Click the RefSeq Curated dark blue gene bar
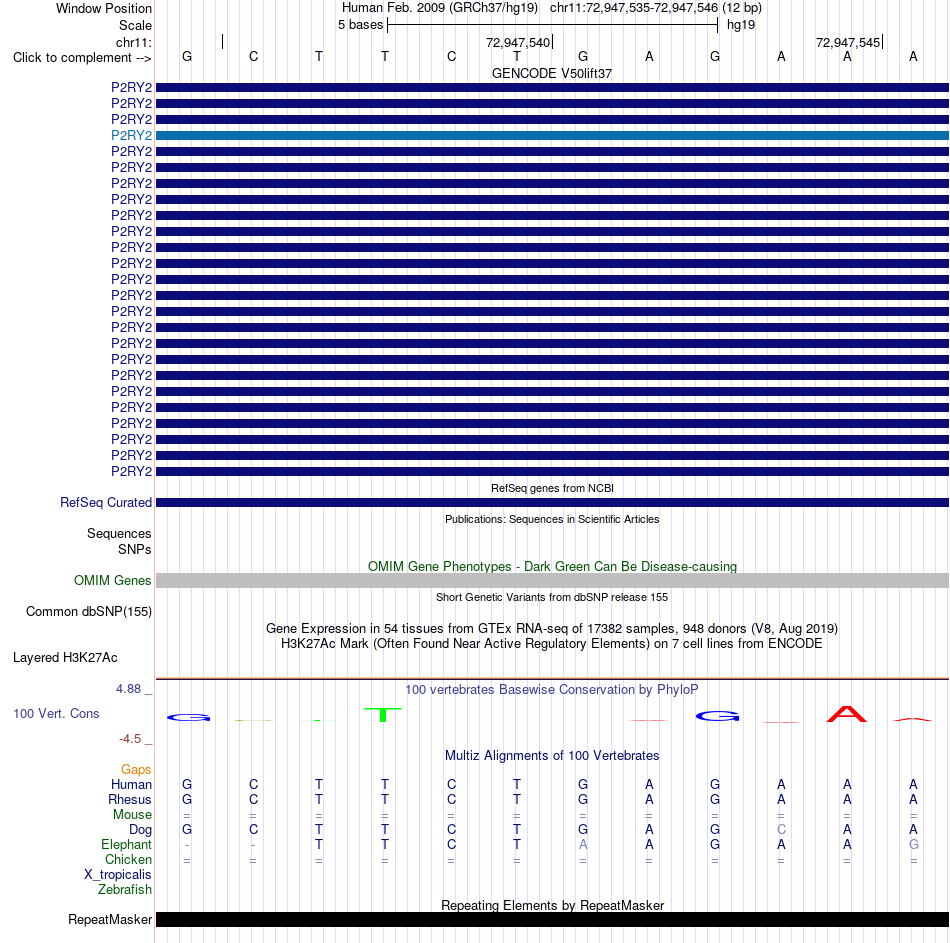The width and height of the screenshot is (950, 943). click(x=552, y=502)
